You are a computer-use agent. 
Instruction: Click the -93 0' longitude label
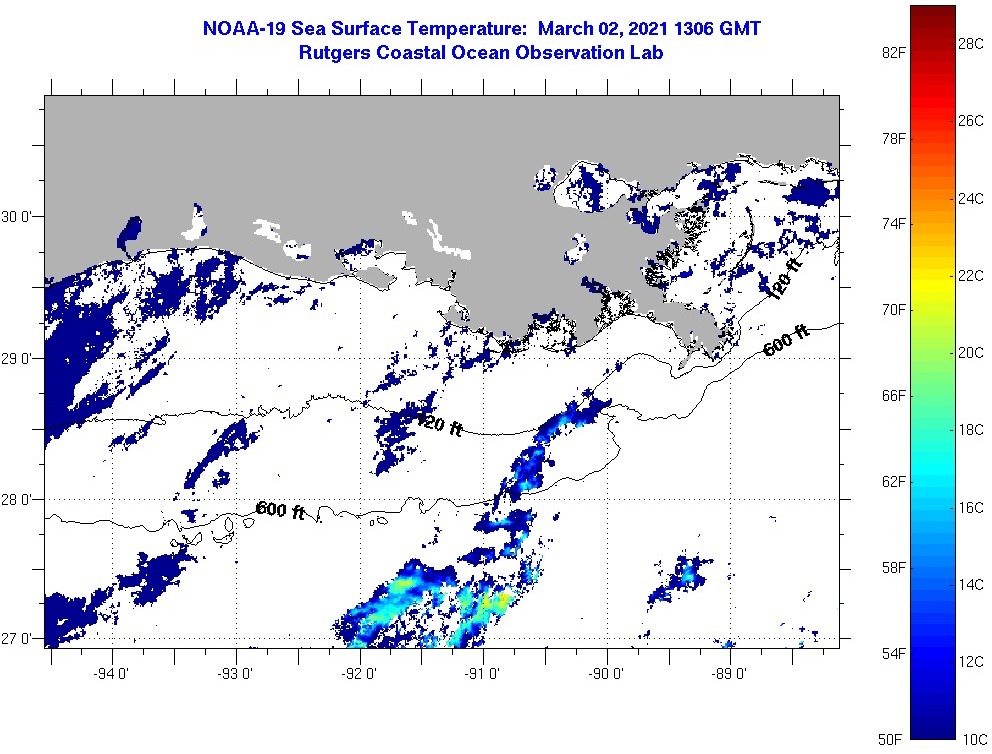pyautogui.click(x=235, y=674)
